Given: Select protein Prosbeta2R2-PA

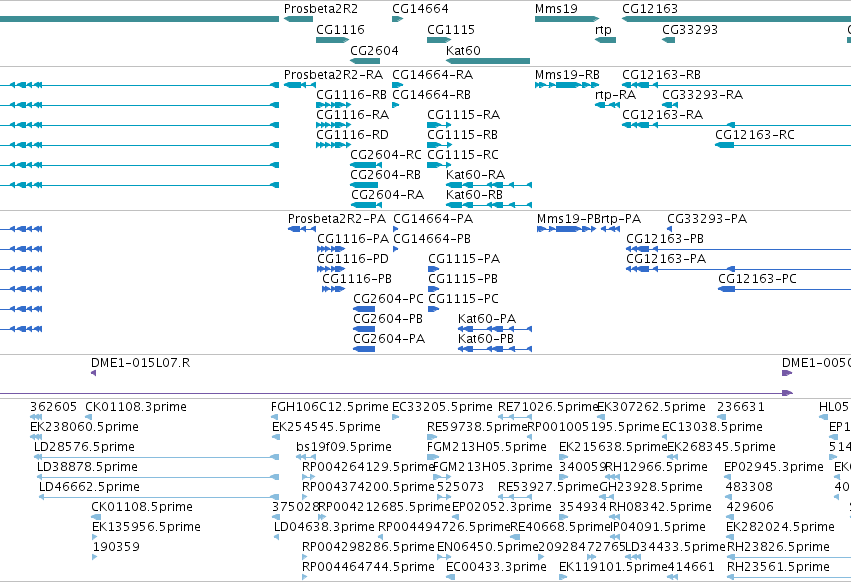Looking at the screenshot, I should tap(336, 219).
